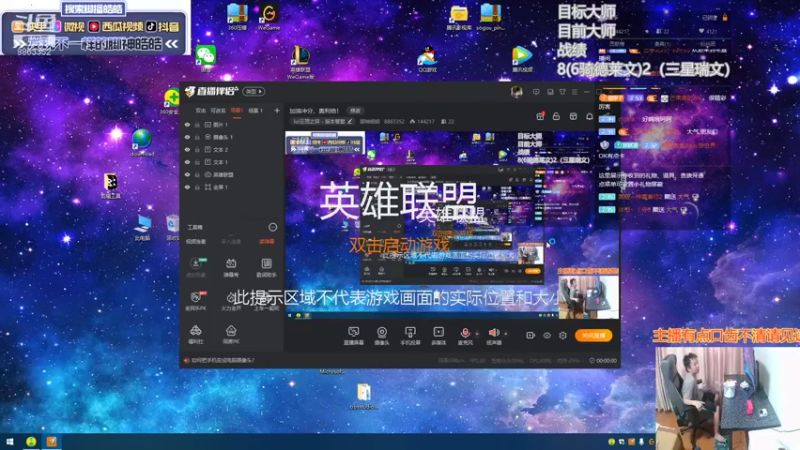
Task: Click the unlock padlock icon above preview
Action: click(x=556, y=116)
